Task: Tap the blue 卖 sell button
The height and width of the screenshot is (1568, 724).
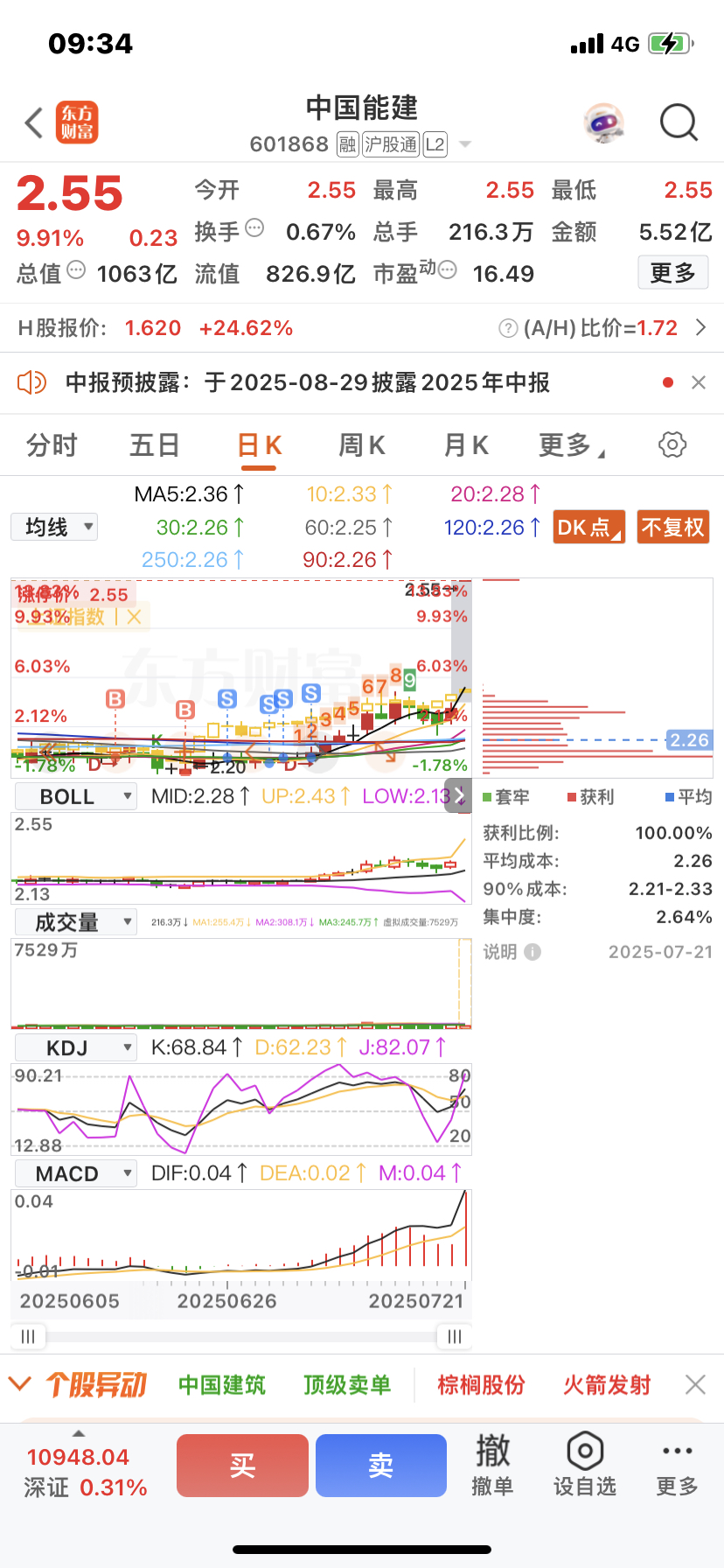Action: pos(381,1466)
